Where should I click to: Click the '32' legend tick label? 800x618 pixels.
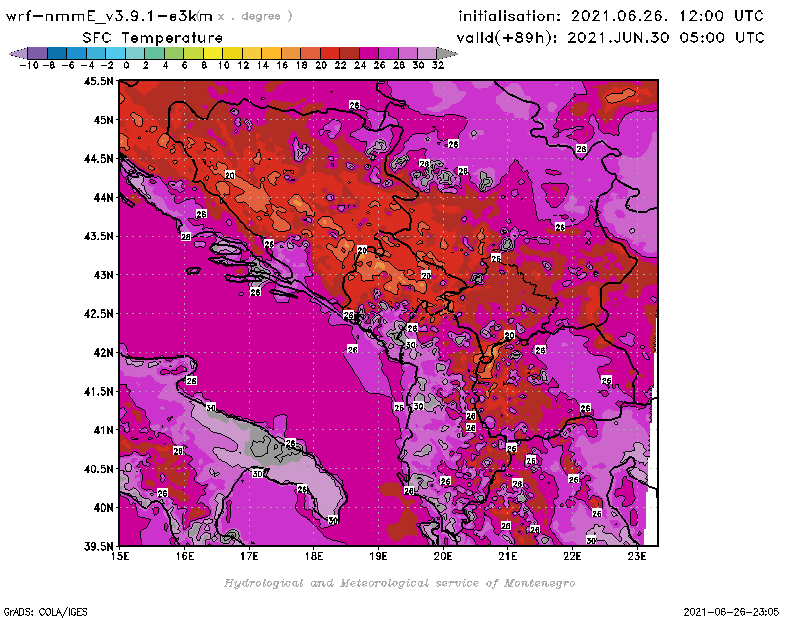tap(438, 65)
